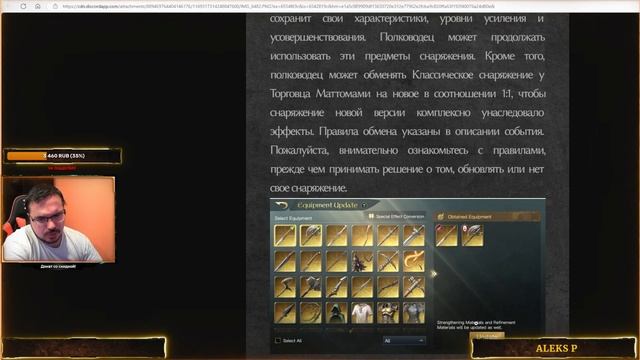Pick the golden plate armor item

[388, 313]
